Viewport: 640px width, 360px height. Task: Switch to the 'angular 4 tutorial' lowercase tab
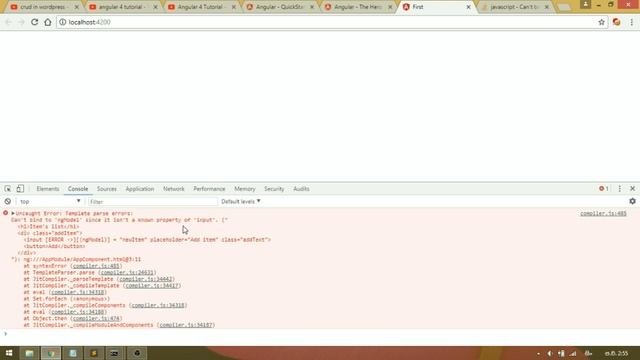click(121, 7)
